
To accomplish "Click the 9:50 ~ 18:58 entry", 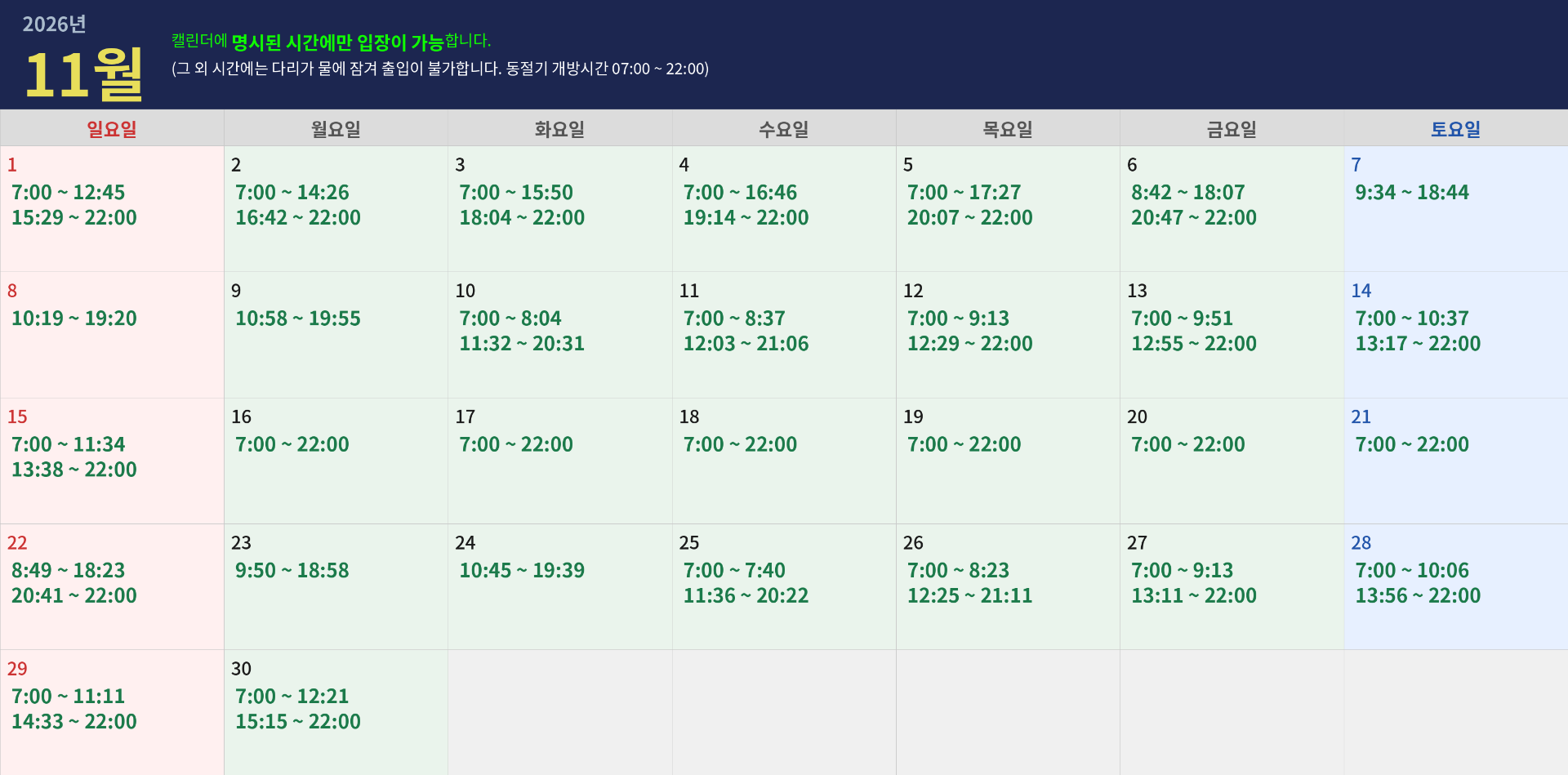I will point(292,571).
